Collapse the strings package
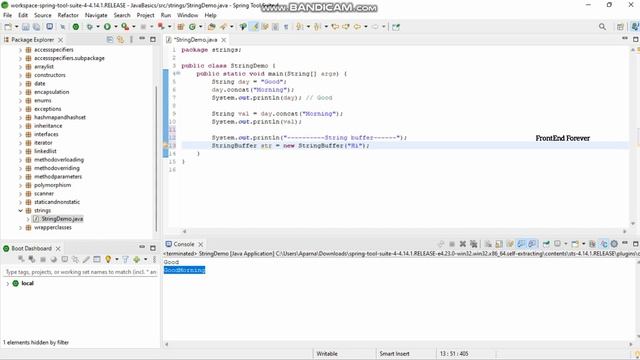 pos(20,211)
